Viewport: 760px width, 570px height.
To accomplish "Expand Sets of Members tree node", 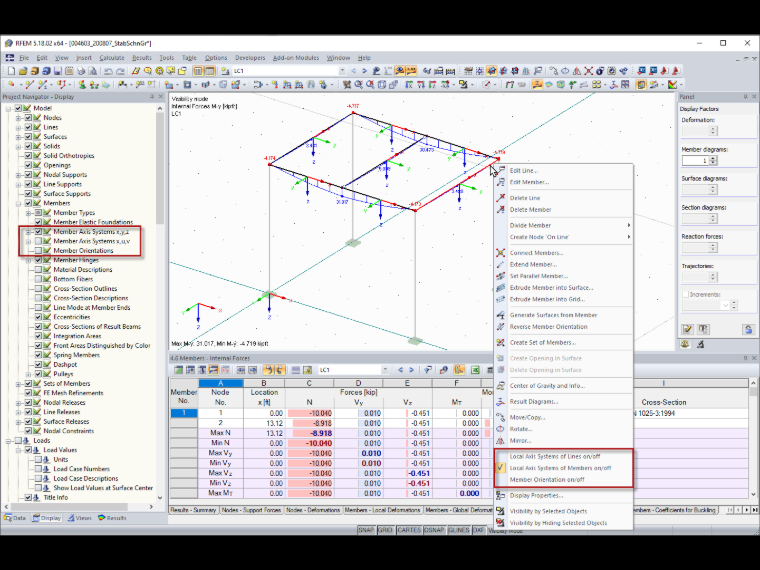I will click(x=18, y=383).
